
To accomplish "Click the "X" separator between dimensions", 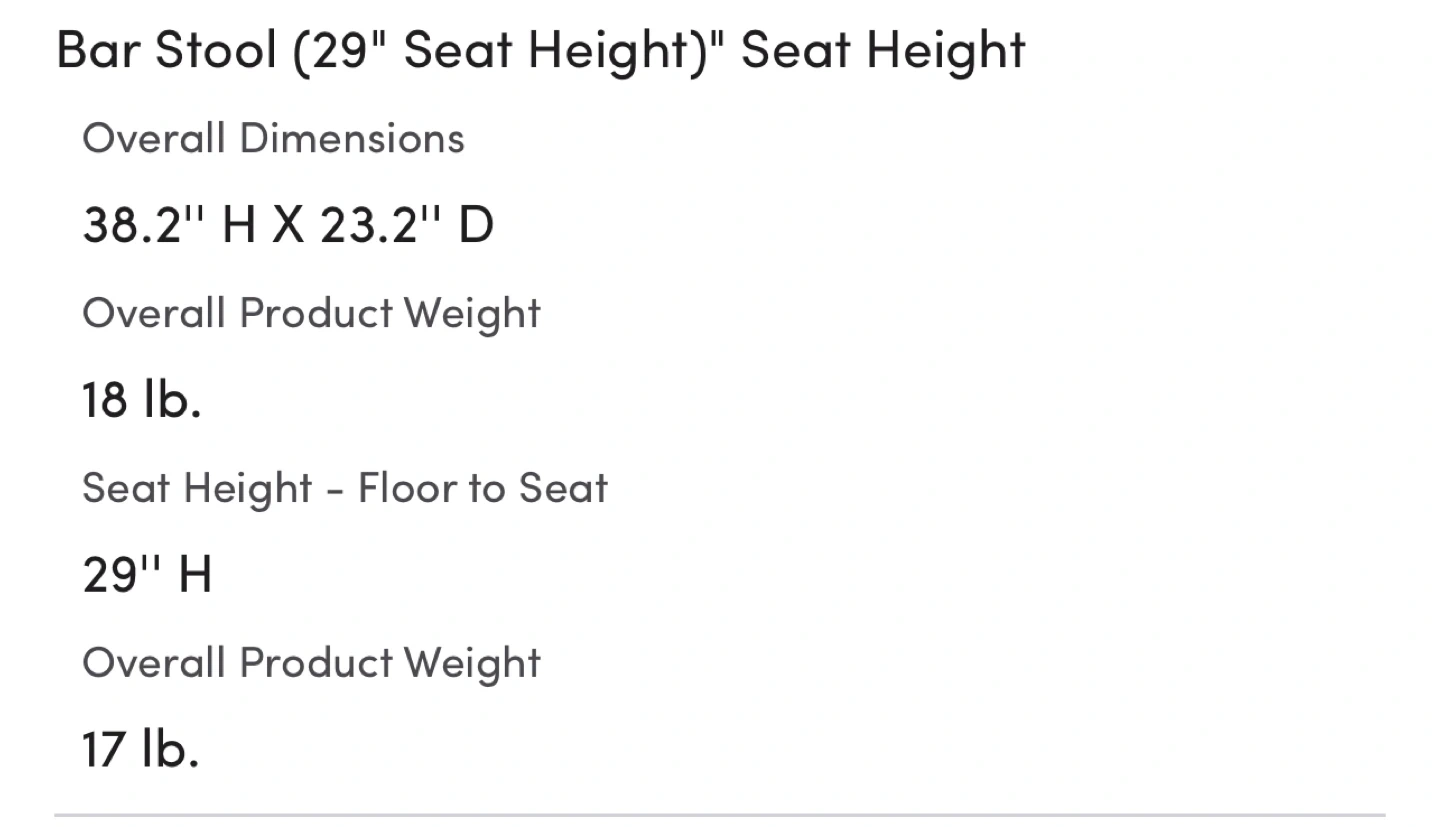I will pyautogui.click(x=288, y=225).
